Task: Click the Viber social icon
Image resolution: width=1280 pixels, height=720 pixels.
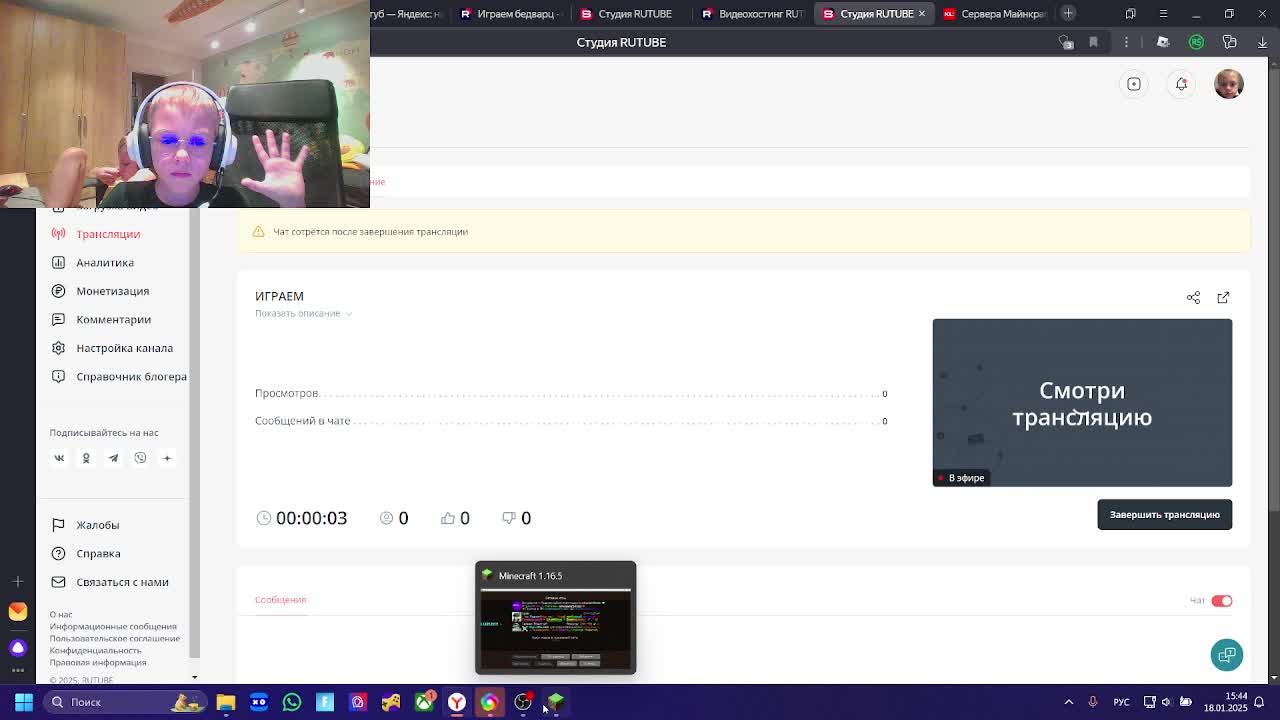Action: click(x=140, y=458)
